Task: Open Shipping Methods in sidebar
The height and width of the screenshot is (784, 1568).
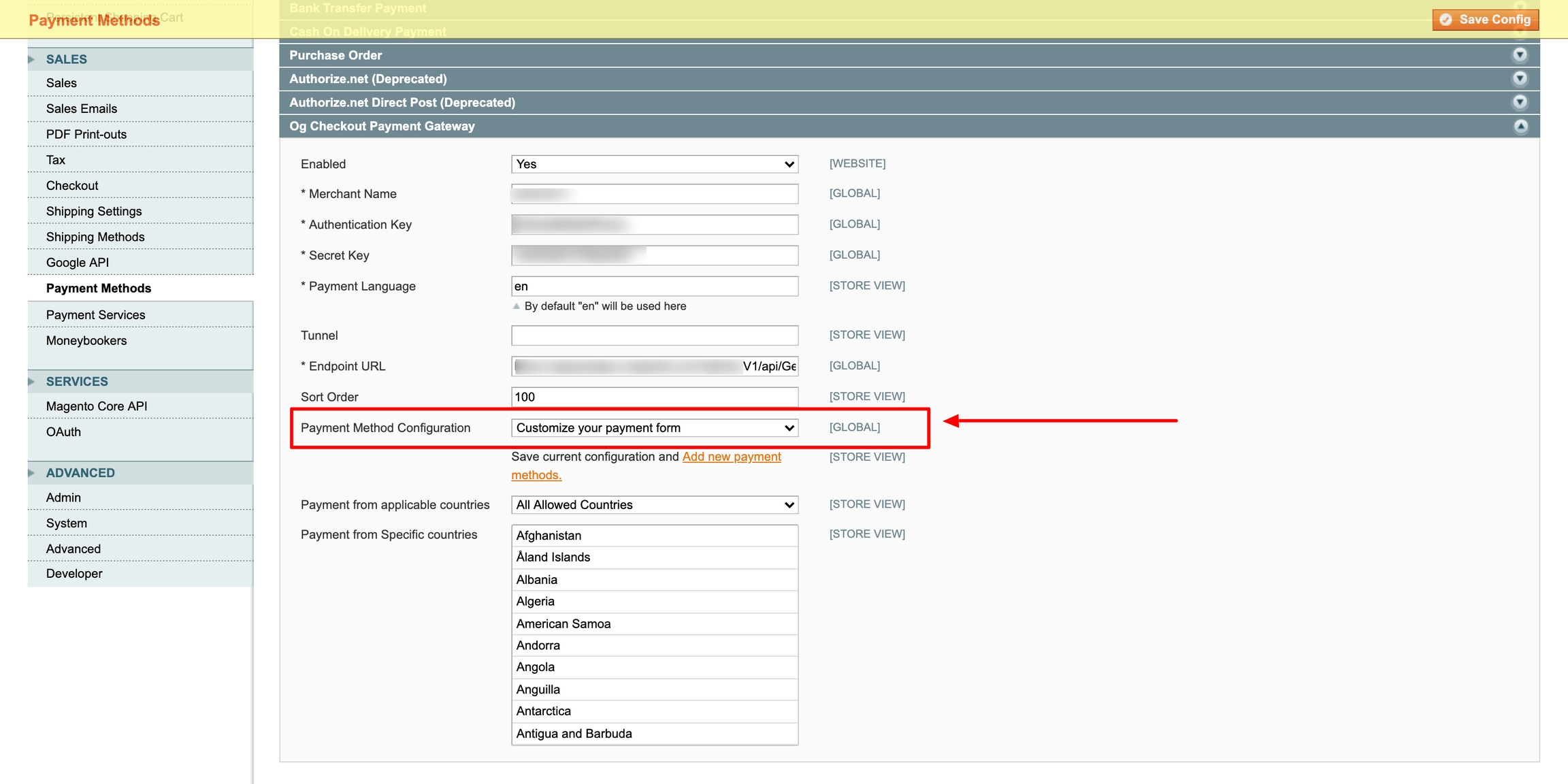Action: click(x=95, y=237)
